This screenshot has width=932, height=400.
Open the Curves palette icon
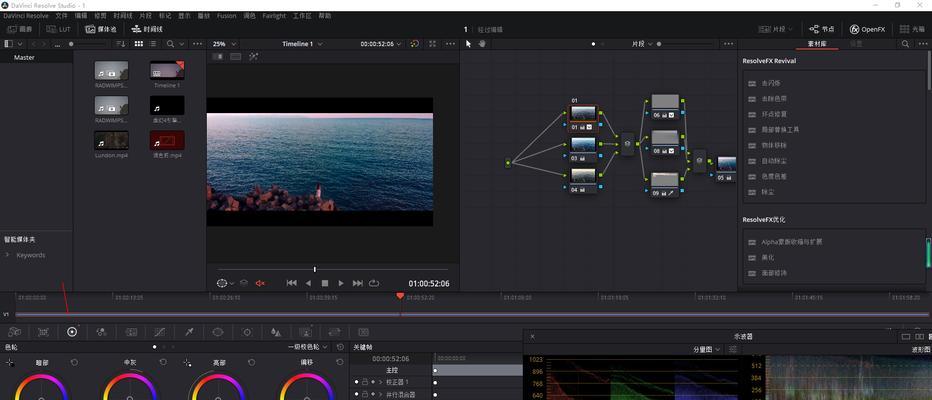click(160, 332)
